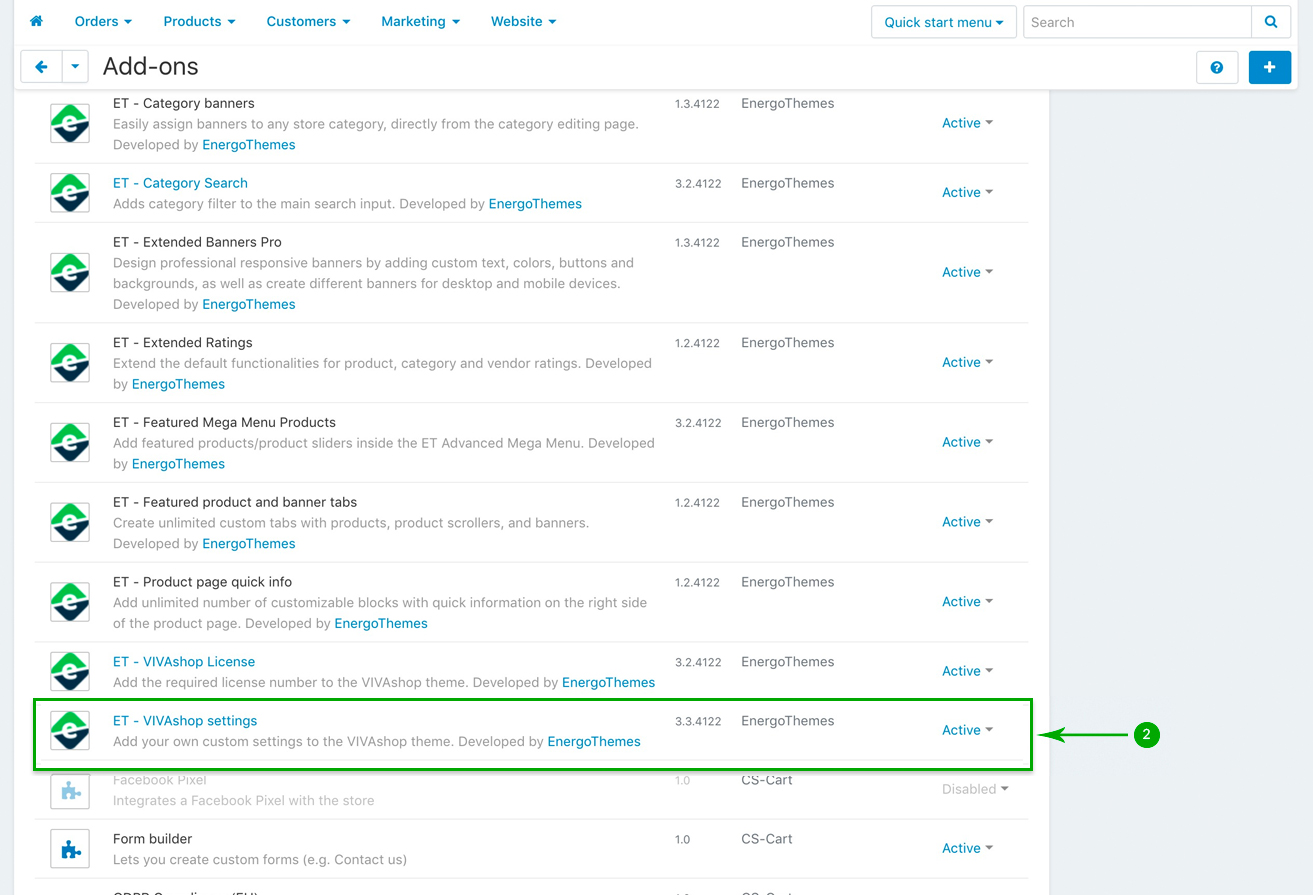Click ET - Extended Banners Pro logo
This screenshot has height=895, width=1313.
coord(70,272)
